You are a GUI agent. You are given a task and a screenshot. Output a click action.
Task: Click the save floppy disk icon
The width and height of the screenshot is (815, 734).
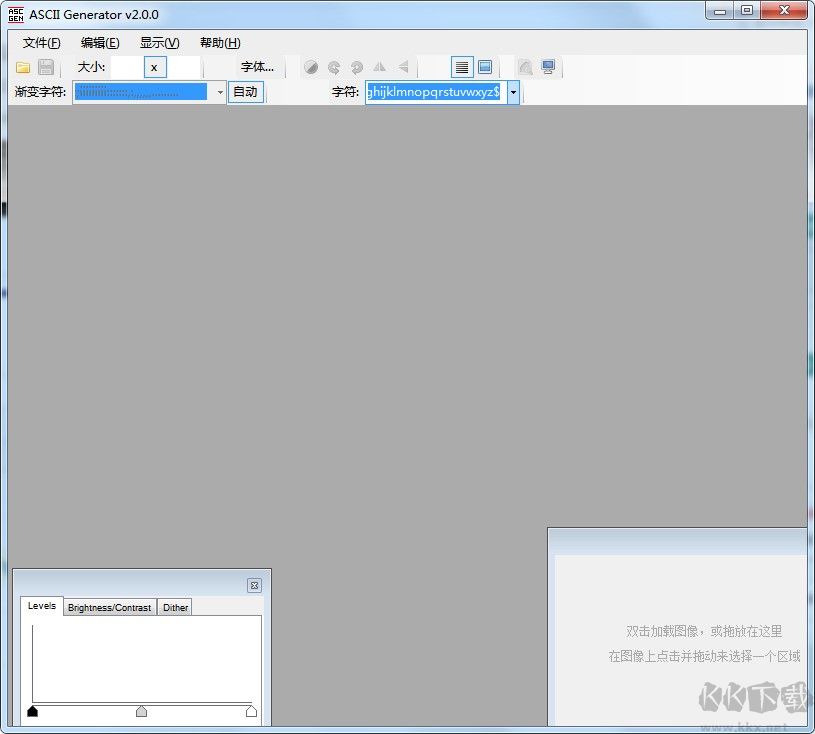[46, 68]
